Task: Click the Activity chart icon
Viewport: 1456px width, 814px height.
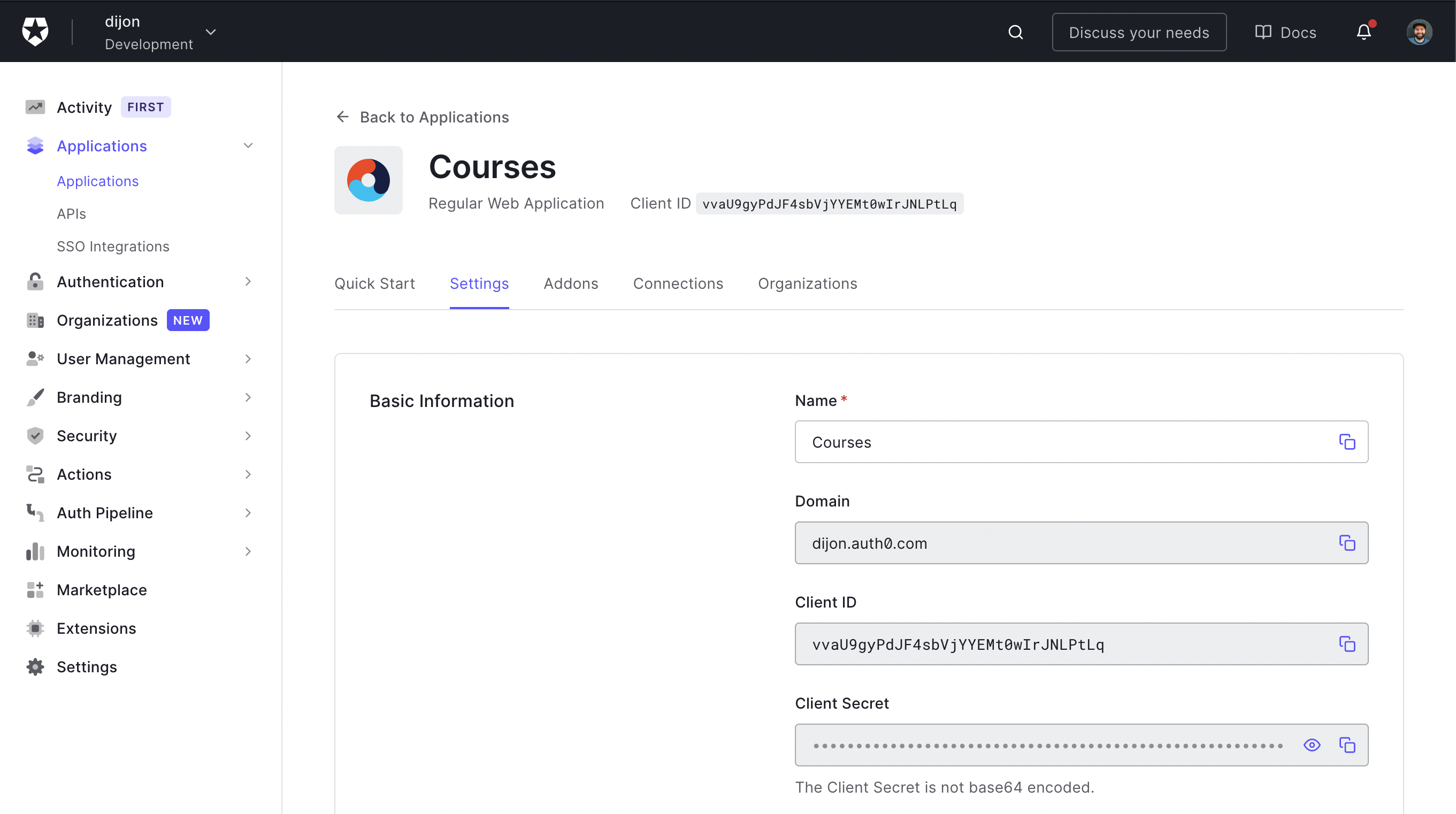Action: pyautogui.click(x=35, y=107)
